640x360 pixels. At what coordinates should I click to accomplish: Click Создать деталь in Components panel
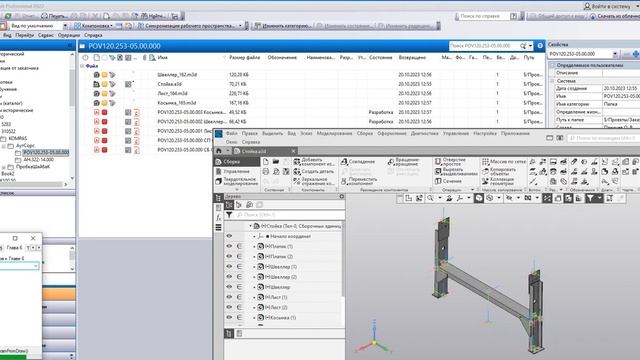[x=313, y=171]
